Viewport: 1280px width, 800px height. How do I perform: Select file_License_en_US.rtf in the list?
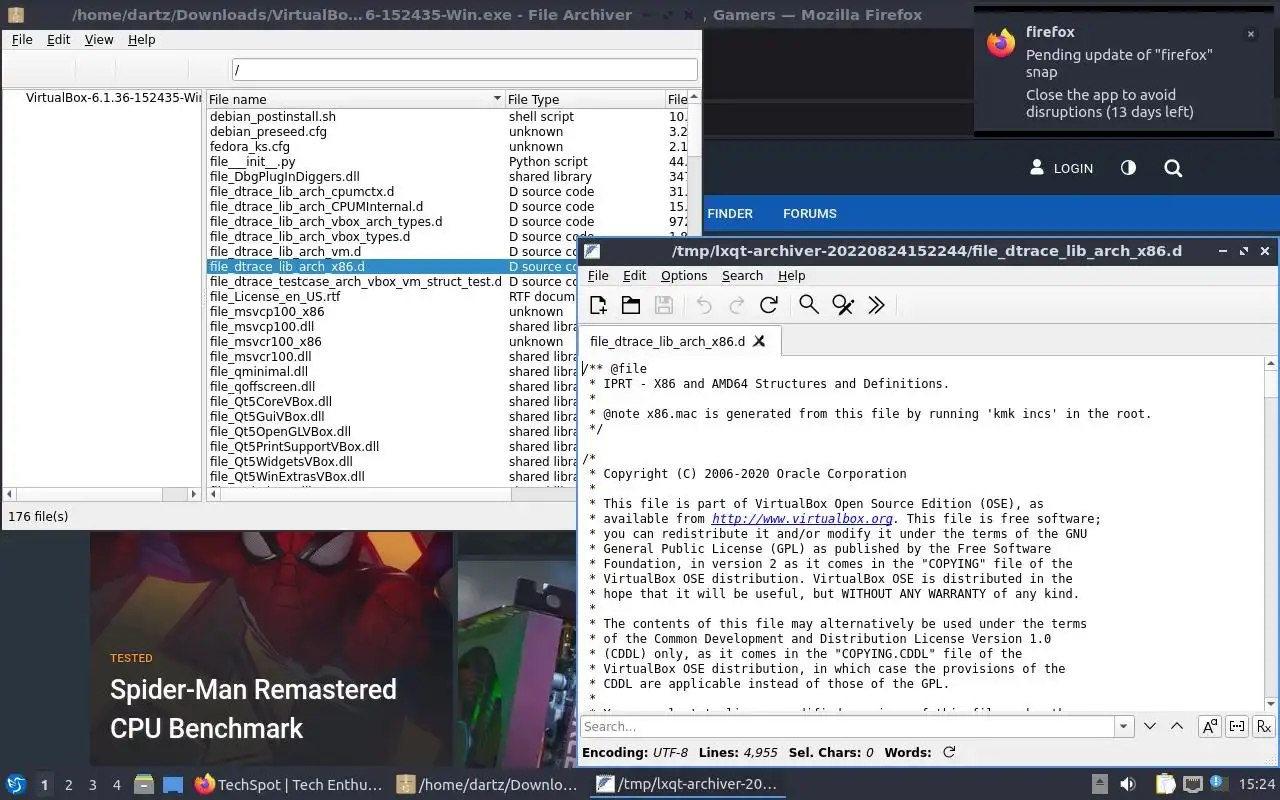click(275, 297)
